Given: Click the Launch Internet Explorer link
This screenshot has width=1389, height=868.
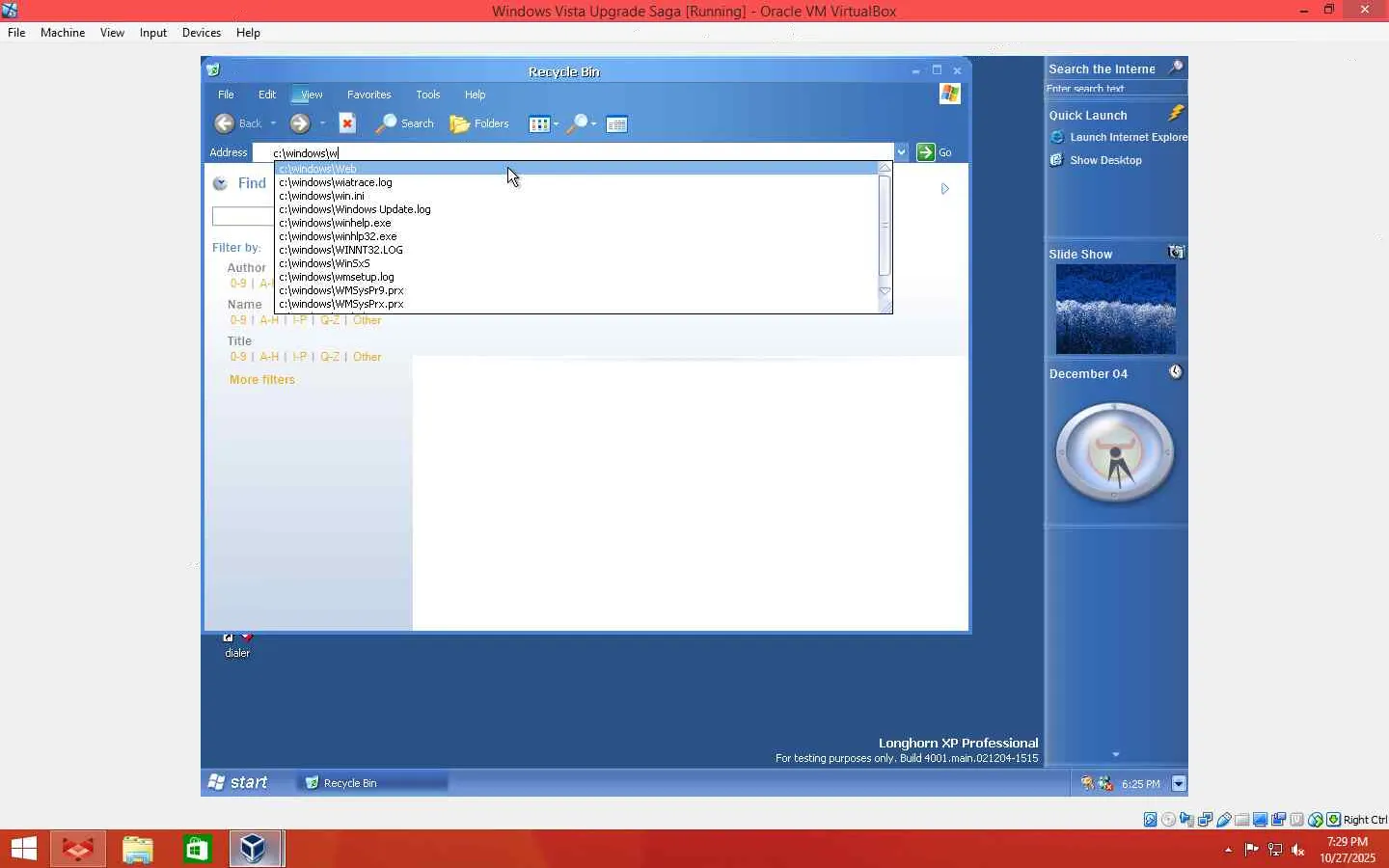Looking at the screenshot, I should click(x=1129, y=137).
